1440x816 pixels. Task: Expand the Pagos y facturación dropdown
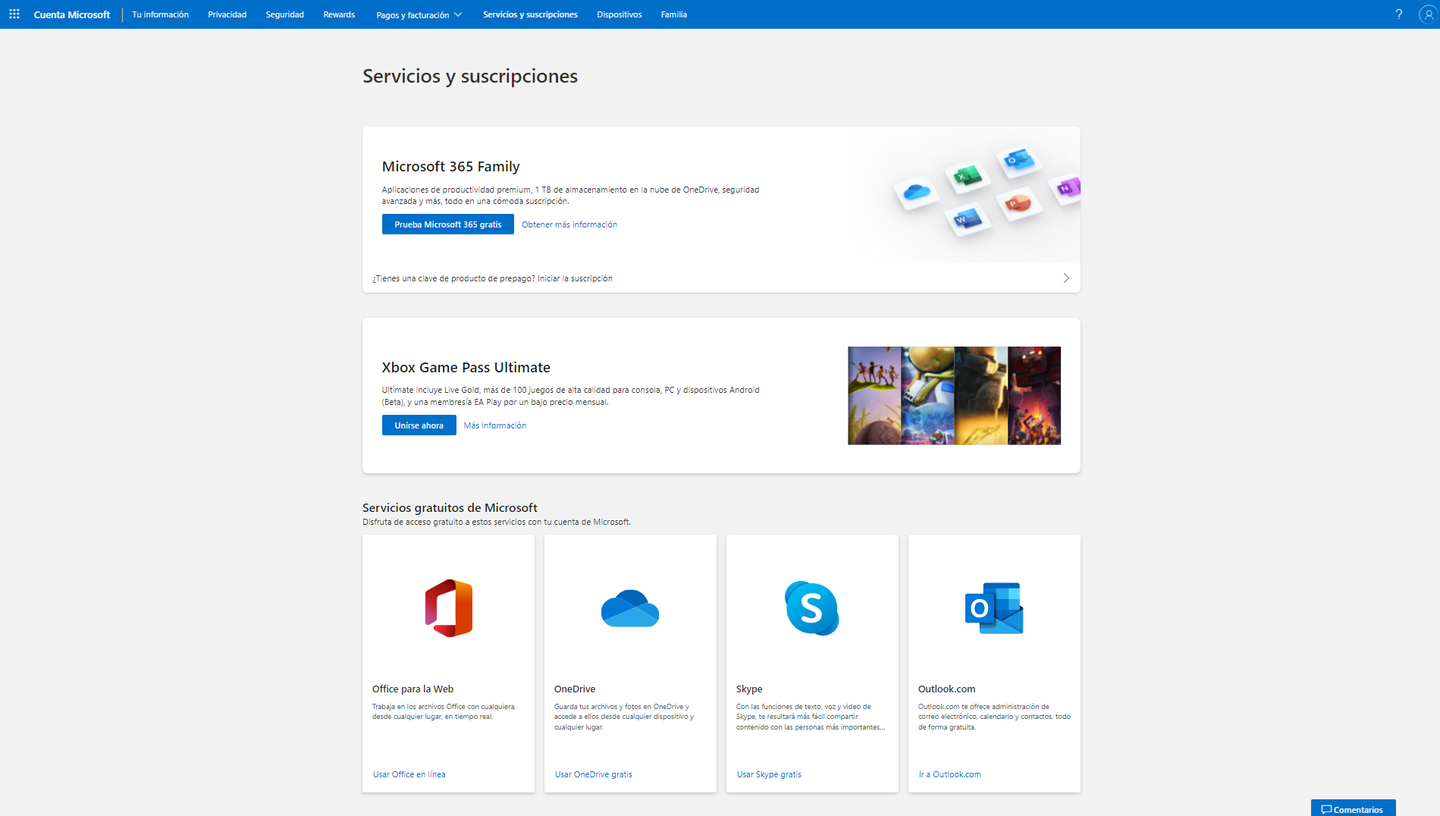(x=419, y=15)
